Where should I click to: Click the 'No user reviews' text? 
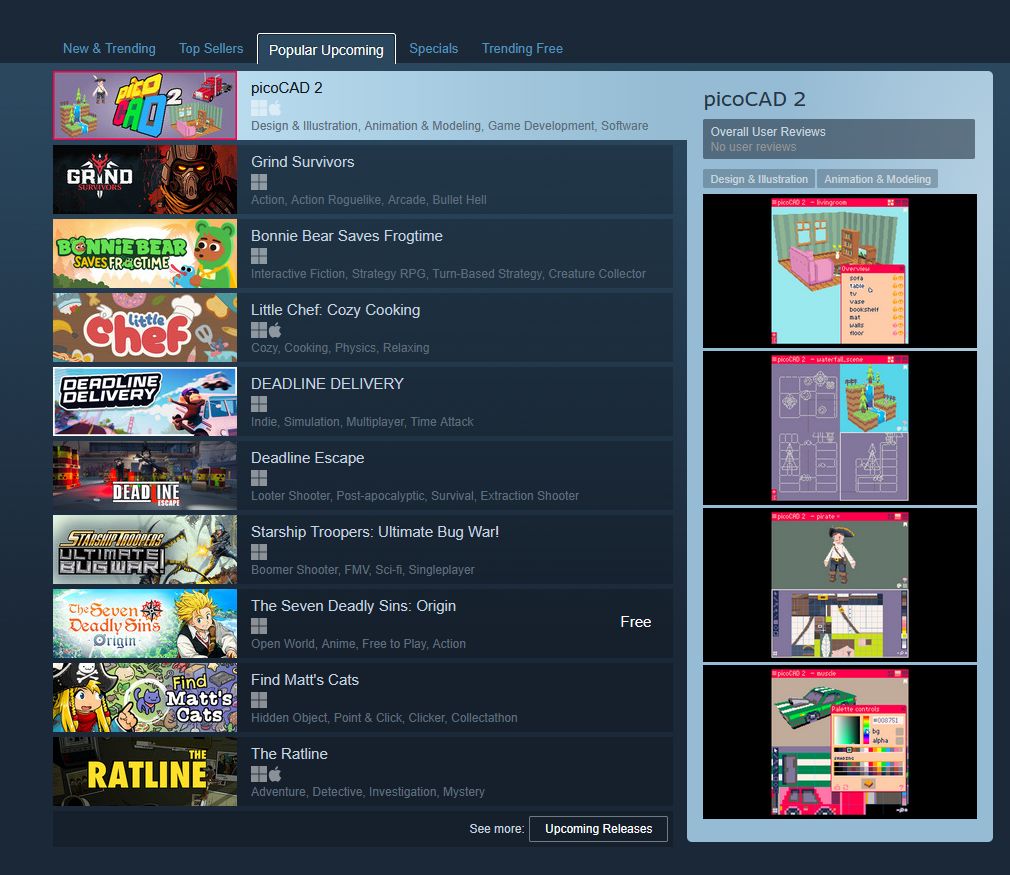click(x=753, y=147)
